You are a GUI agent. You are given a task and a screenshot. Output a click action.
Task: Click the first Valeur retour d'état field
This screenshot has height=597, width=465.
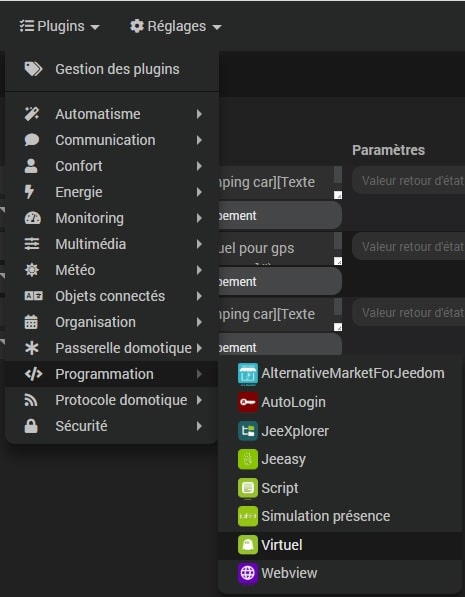pyautogui.click(x=409, y=180)
